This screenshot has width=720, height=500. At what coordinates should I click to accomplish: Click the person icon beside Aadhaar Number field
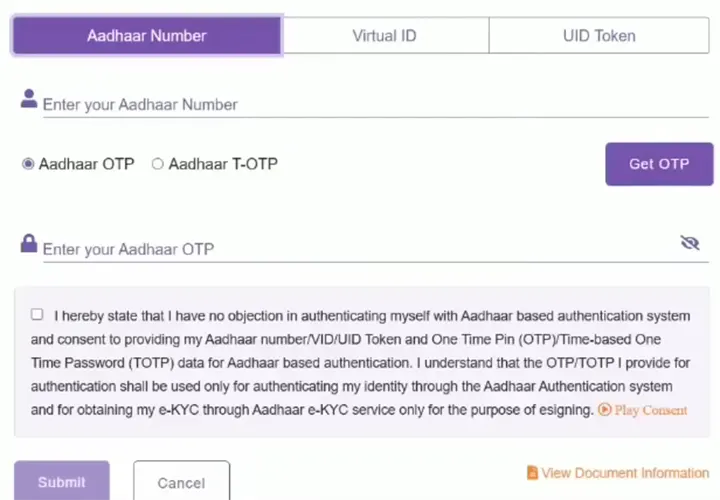pyautogui.click(x=29, y=98)
